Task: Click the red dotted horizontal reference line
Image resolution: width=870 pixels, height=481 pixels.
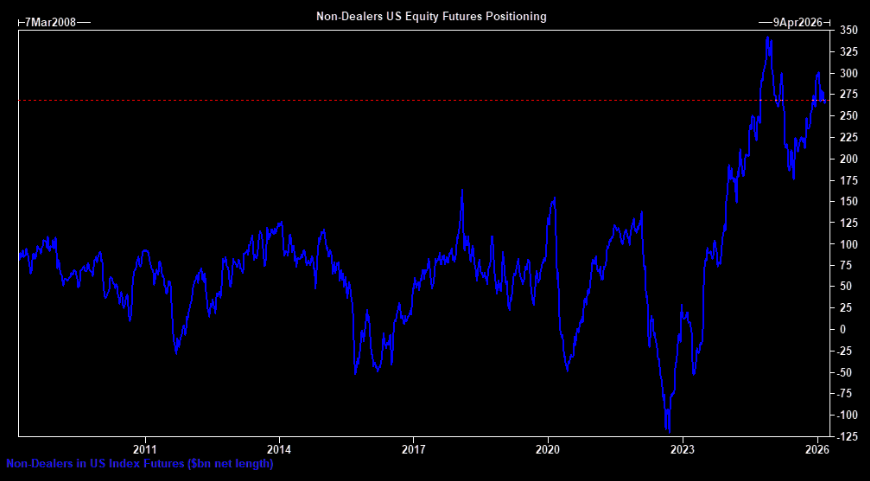Action: (x=400, y=100)
